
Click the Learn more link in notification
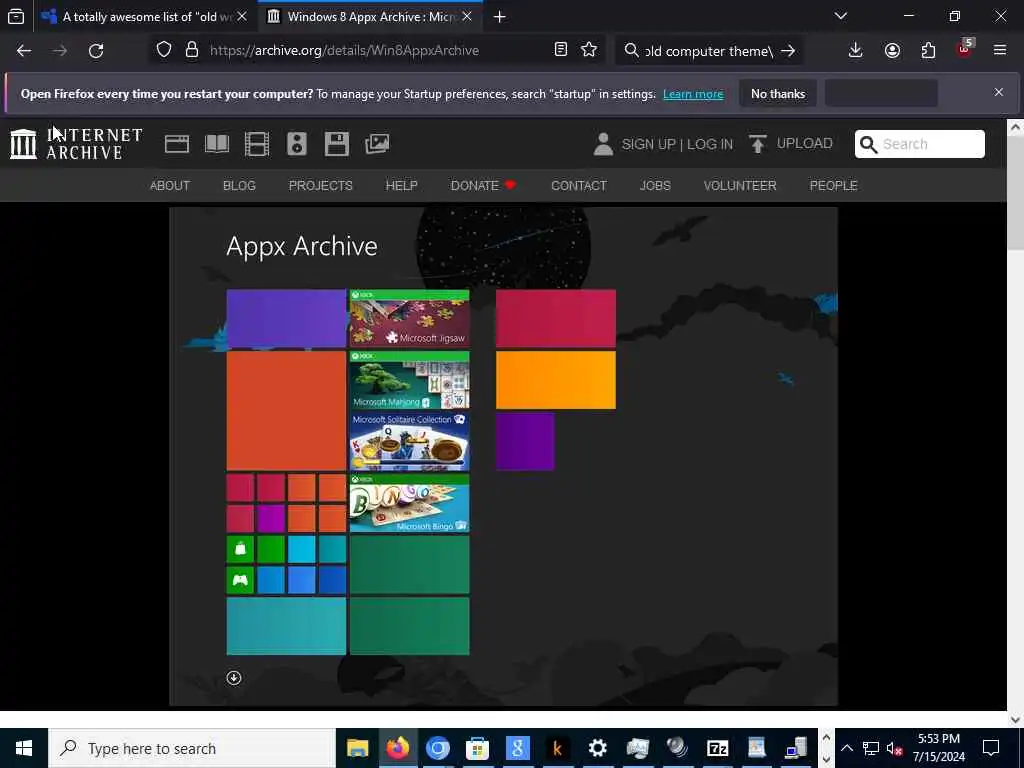[693, 94]
